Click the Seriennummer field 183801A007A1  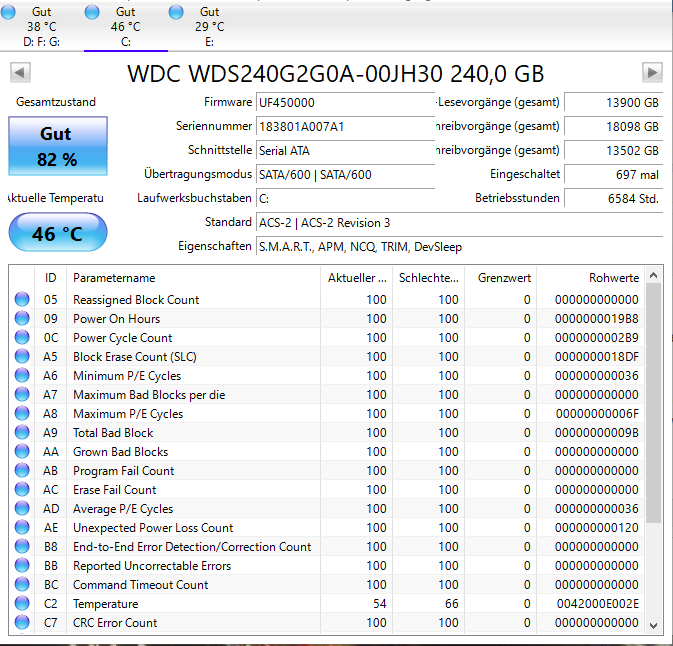tap(346, 127)
